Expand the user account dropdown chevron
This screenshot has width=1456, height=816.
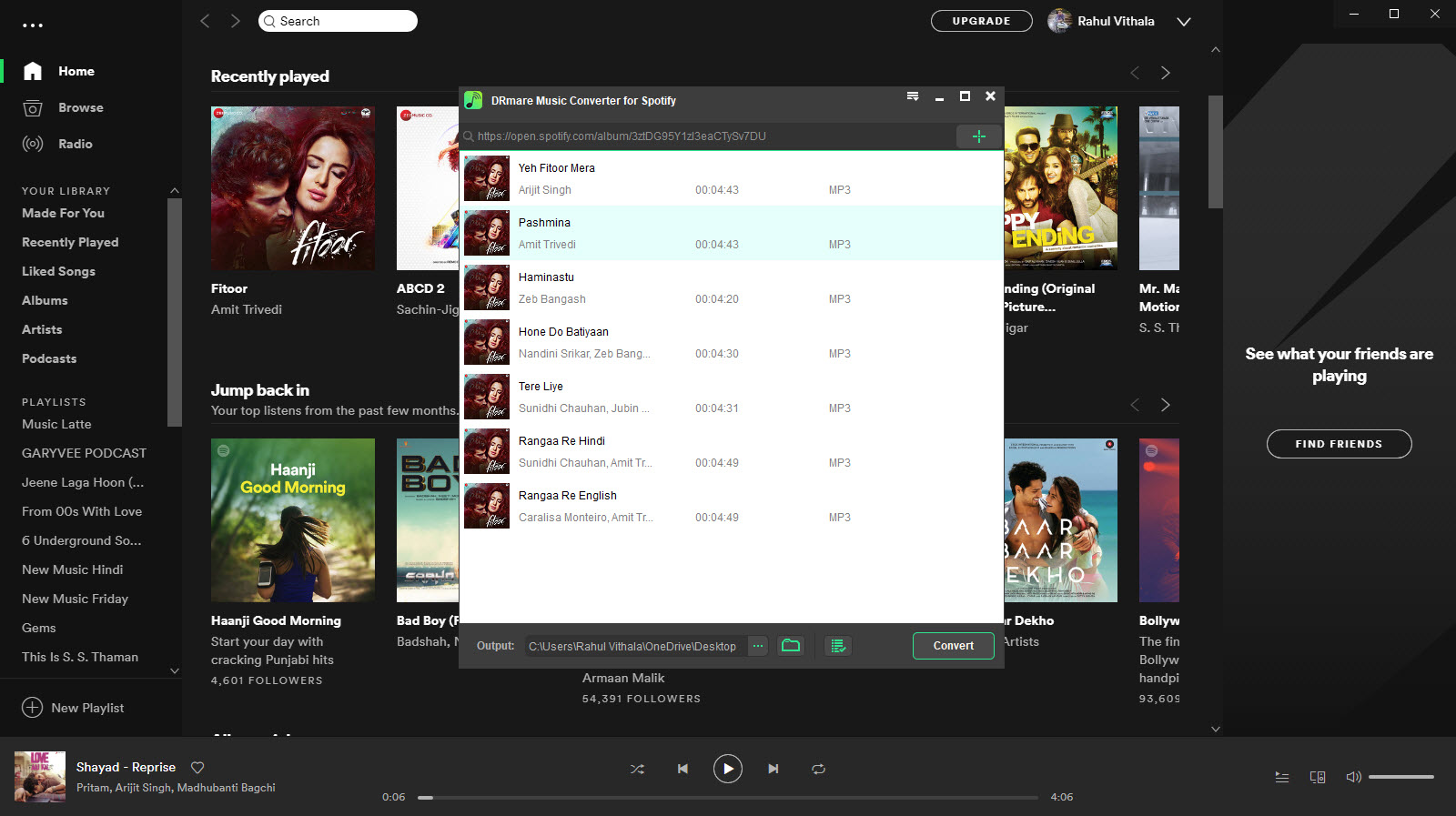pos(1184,22)
